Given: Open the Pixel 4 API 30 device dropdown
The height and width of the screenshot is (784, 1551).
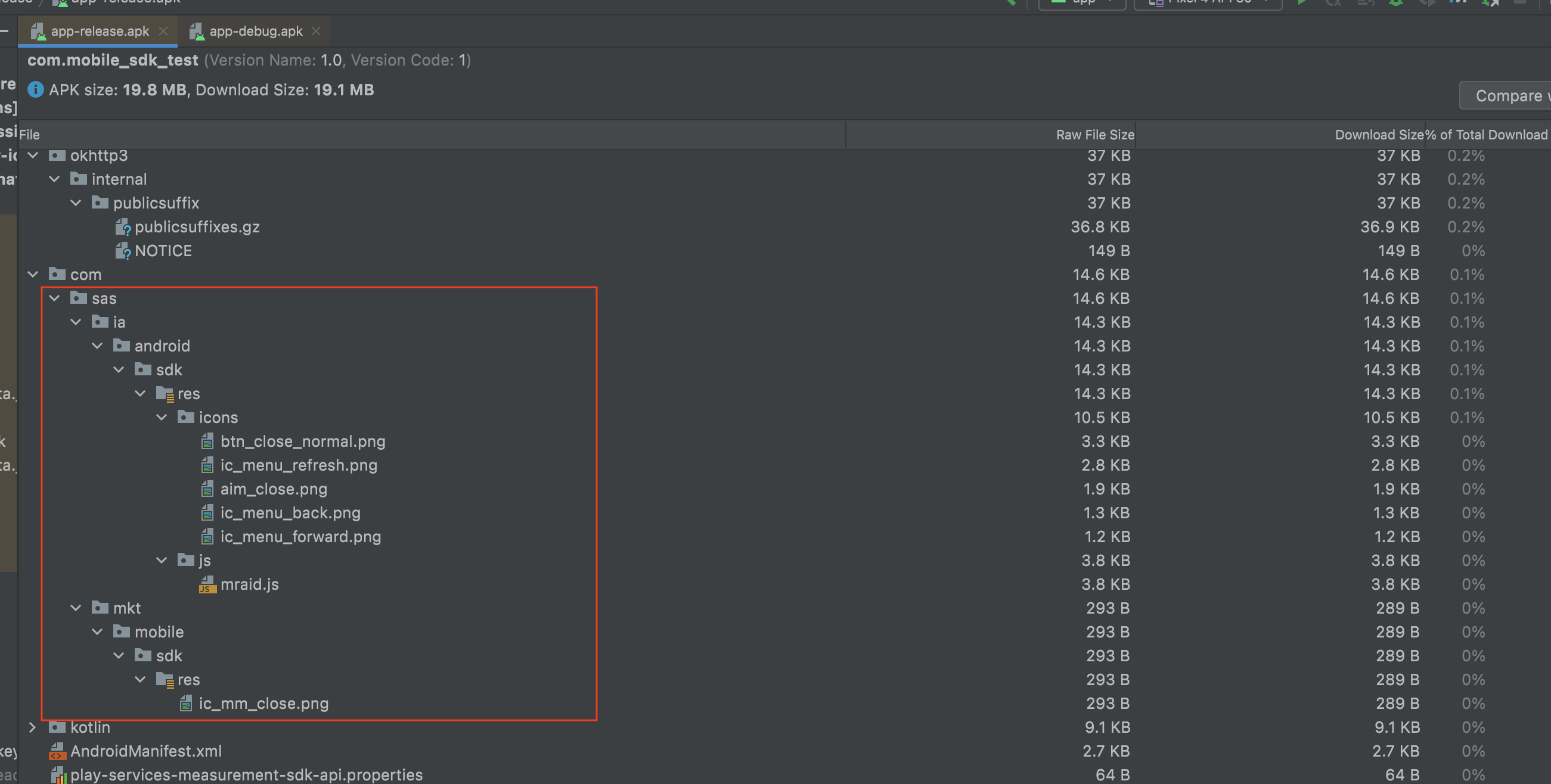Looking at the screenshot, I should coord(1207,3).
